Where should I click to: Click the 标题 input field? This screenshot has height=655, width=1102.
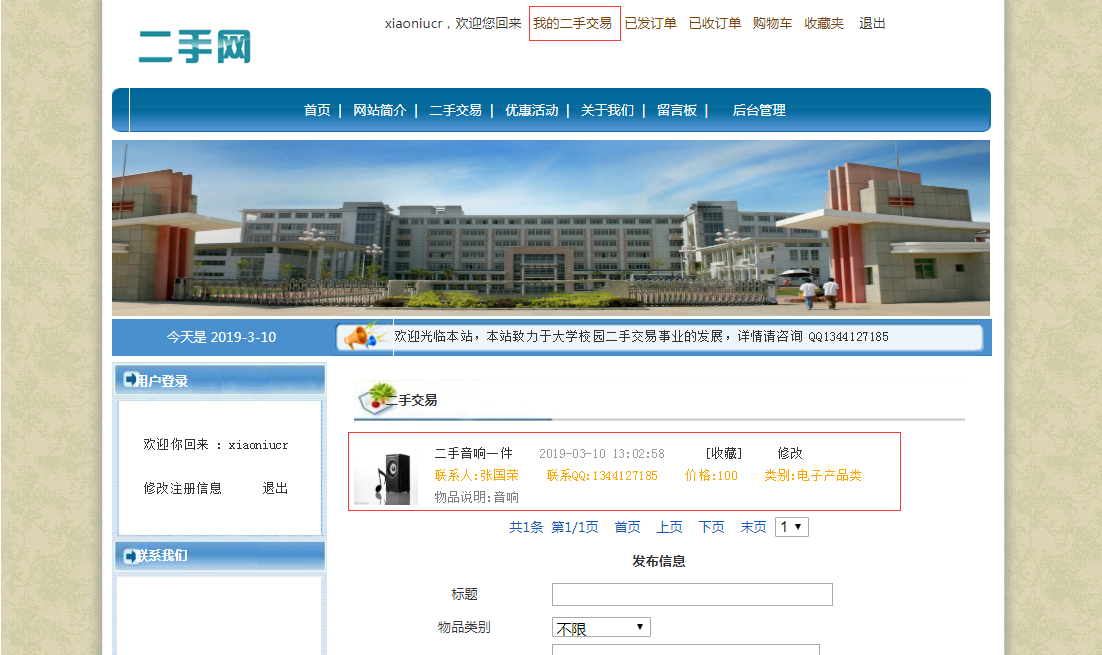692,595
